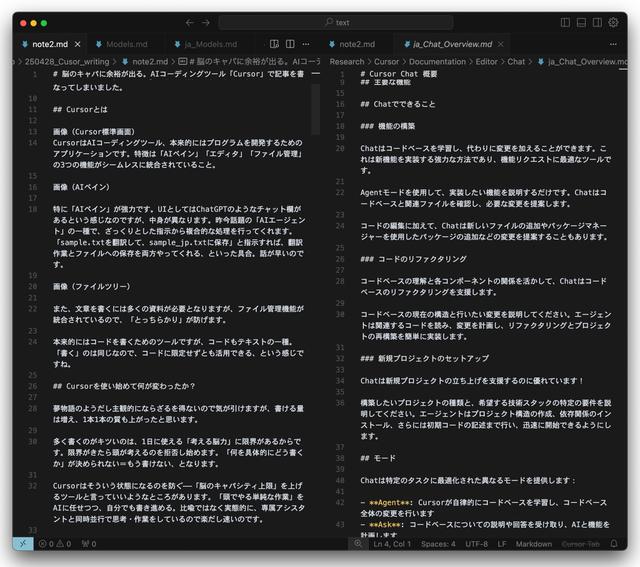The width and height of the screenshot is (640, 567).
Task: Open the Documentation breadcrumb folder
Action: [437, 62]
